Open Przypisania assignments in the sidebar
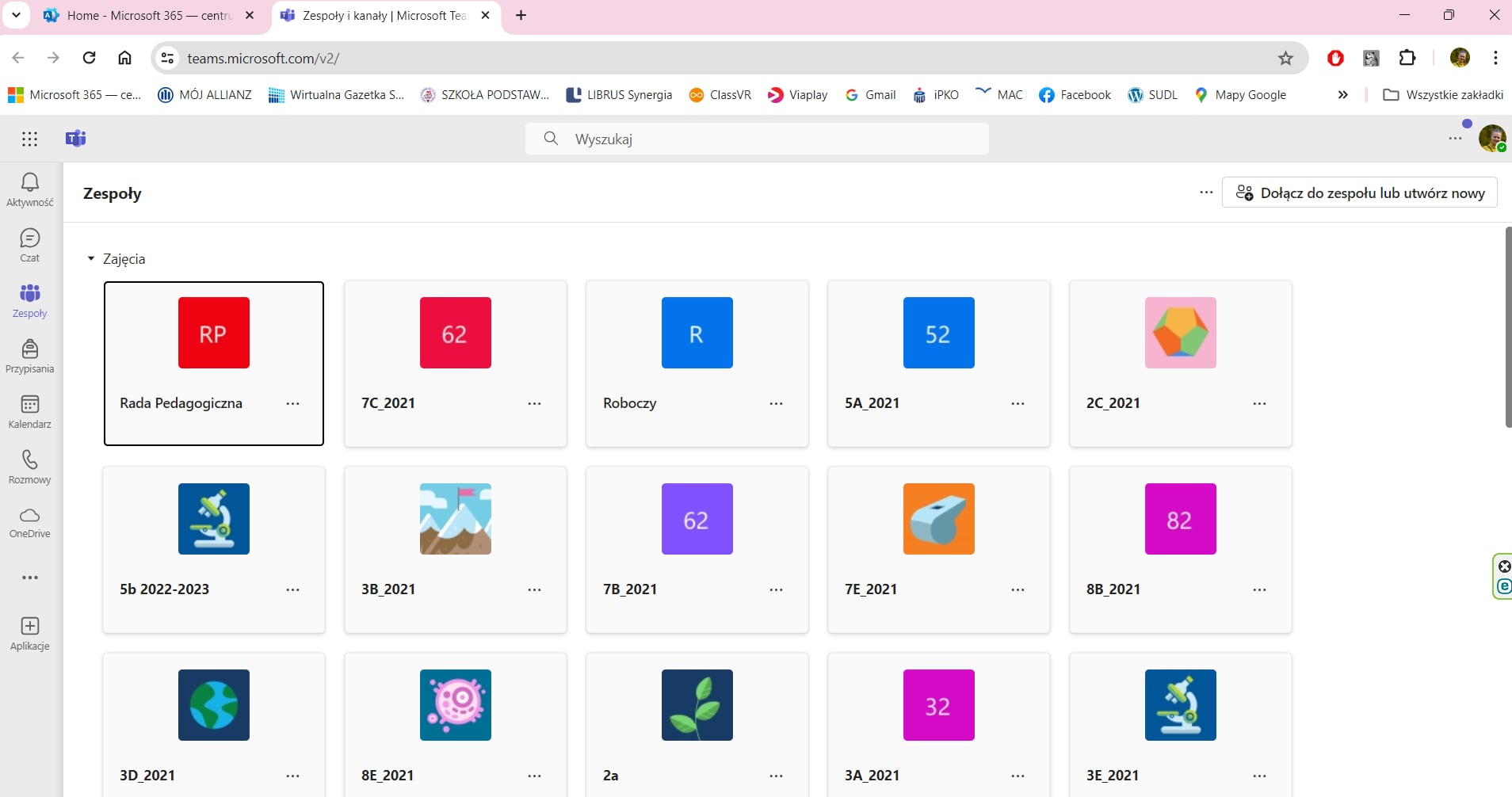 click(29, 357)
